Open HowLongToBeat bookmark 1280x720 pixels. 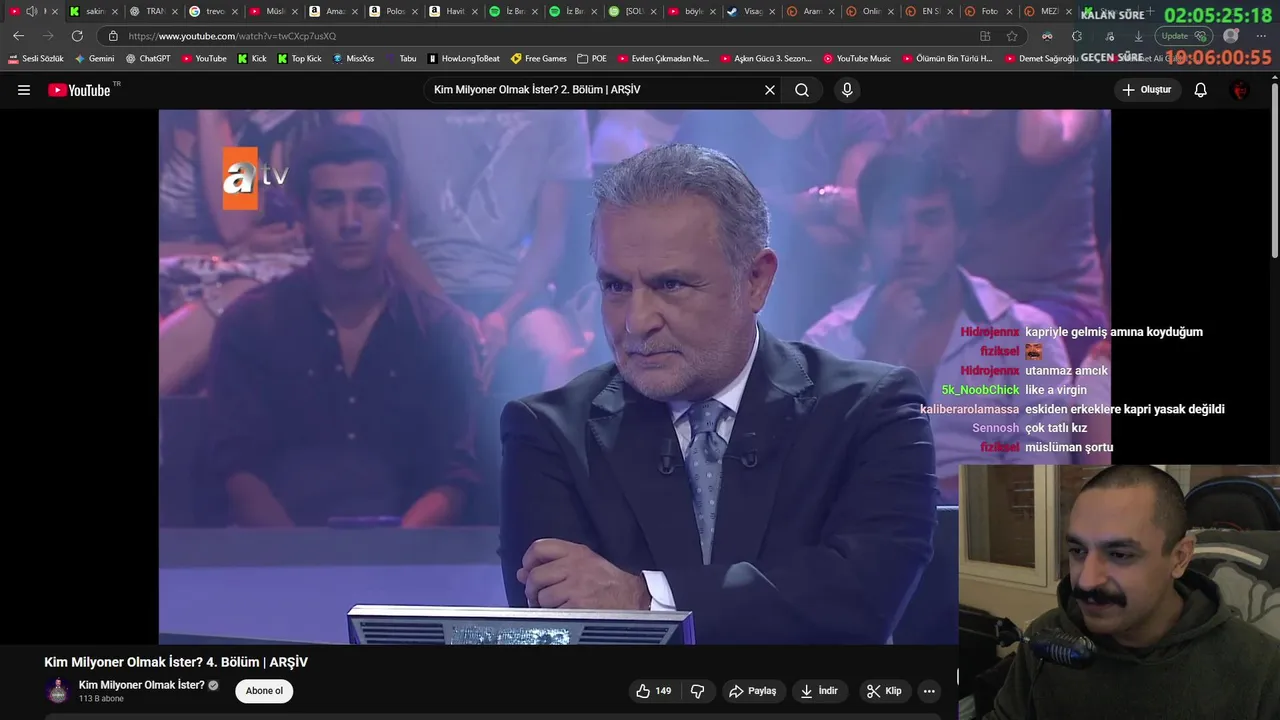(464, 59)
